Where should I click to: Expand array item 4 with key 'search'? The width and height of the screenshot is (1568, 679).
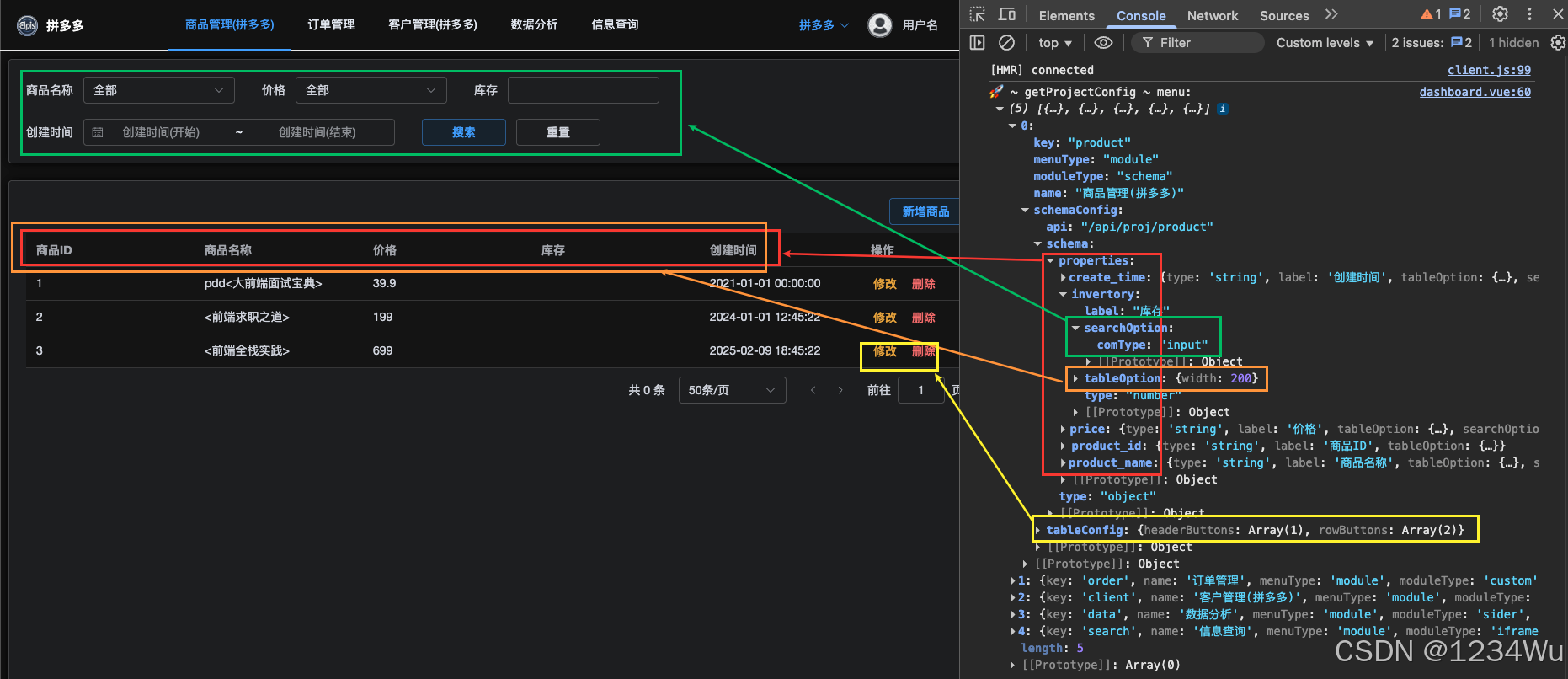point(1013,631)
